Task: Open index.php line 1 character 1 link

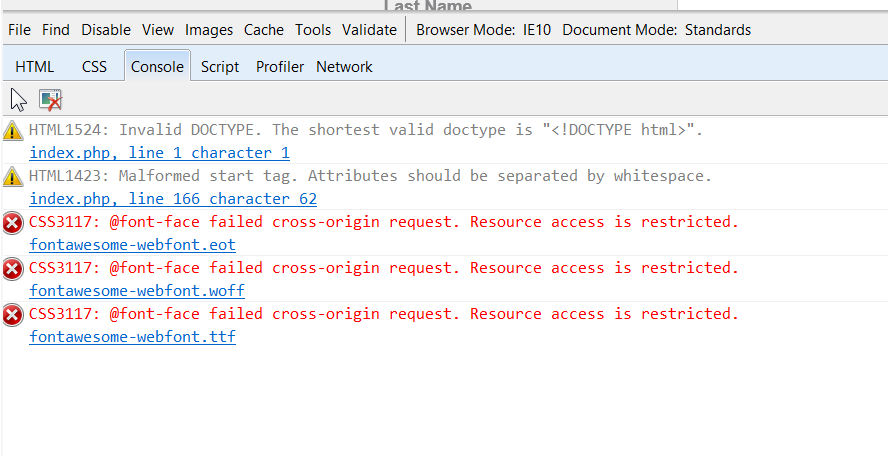Action: [159, 153]
